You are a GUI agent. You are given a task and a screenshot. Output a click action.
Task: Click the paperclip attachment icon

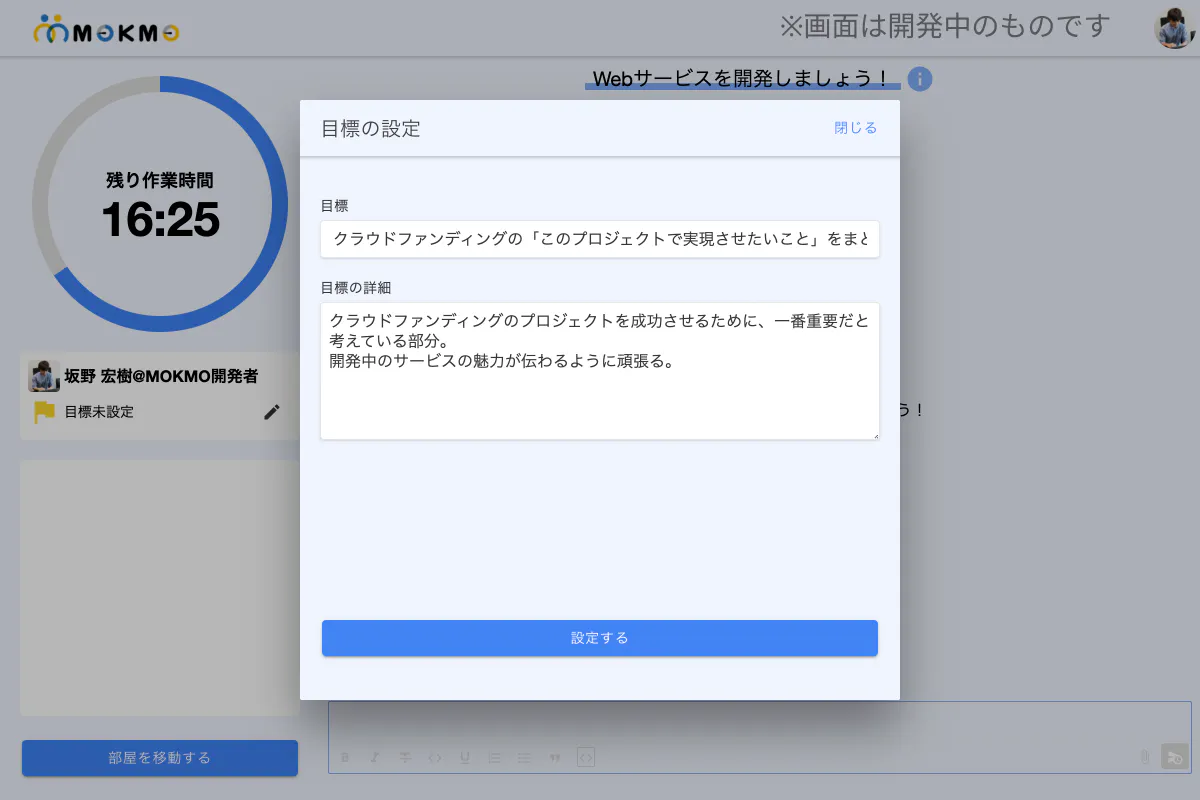click(1145, 757)
